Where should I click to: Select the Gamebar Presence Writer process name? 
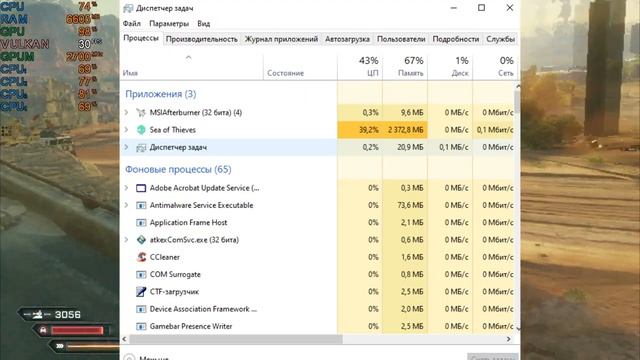(191, 326)
